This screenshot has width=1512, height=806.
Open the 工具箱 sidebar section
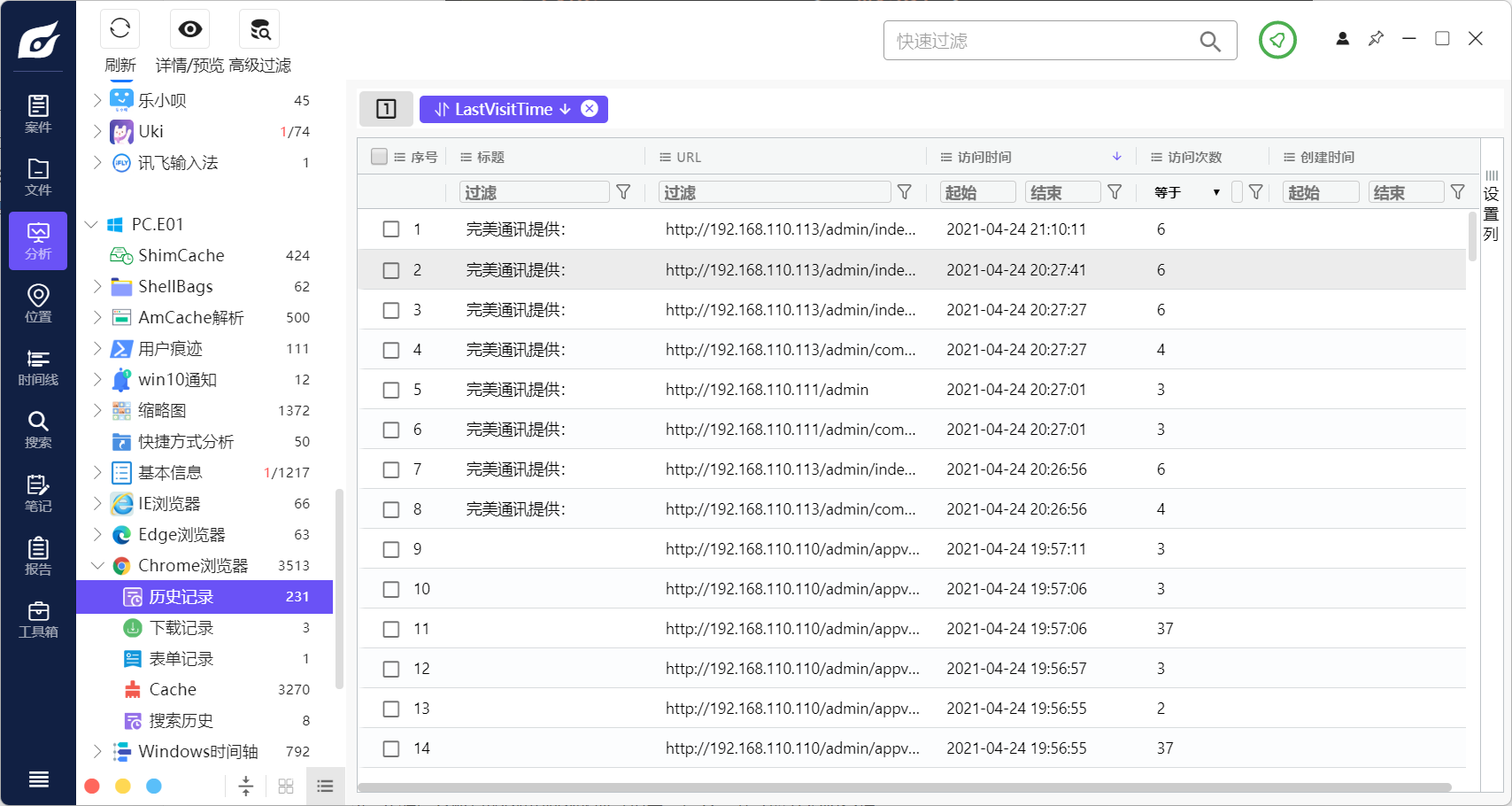(38, 619)
